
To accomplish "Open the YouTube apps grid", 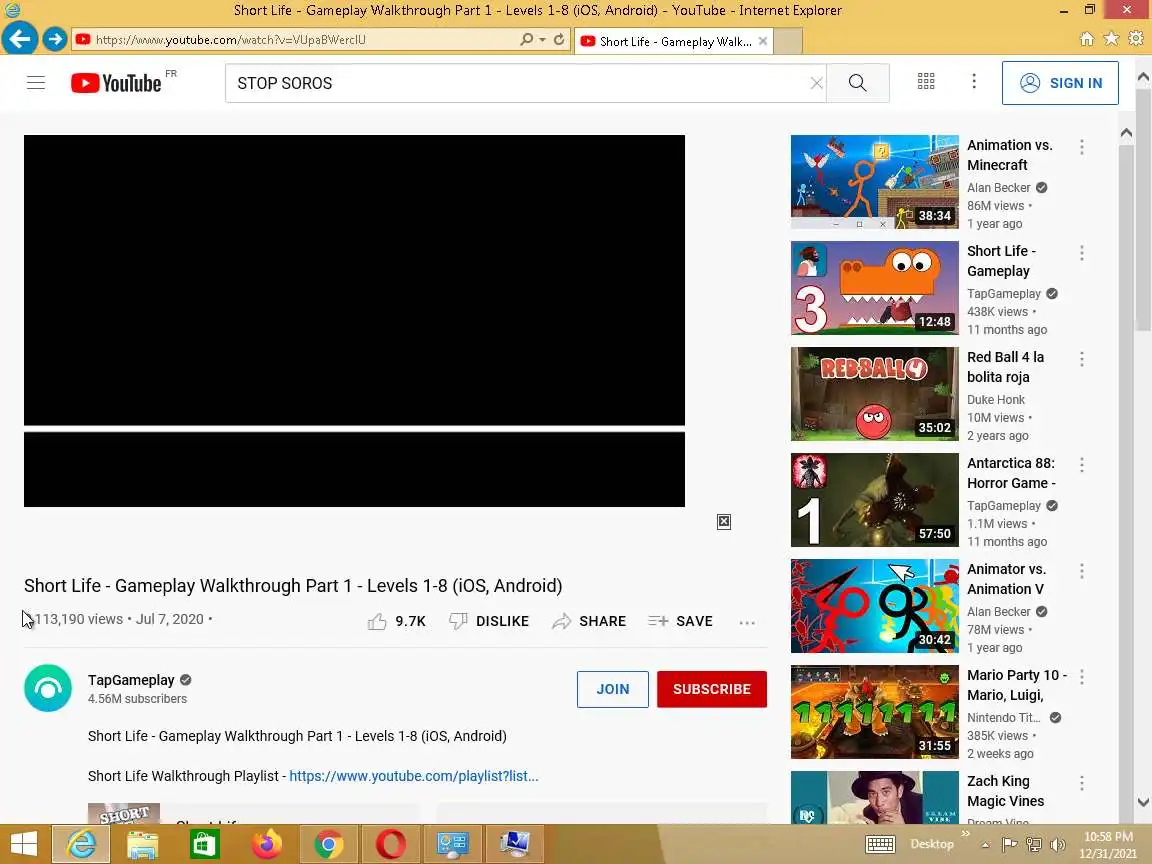I will click(926, 82).
